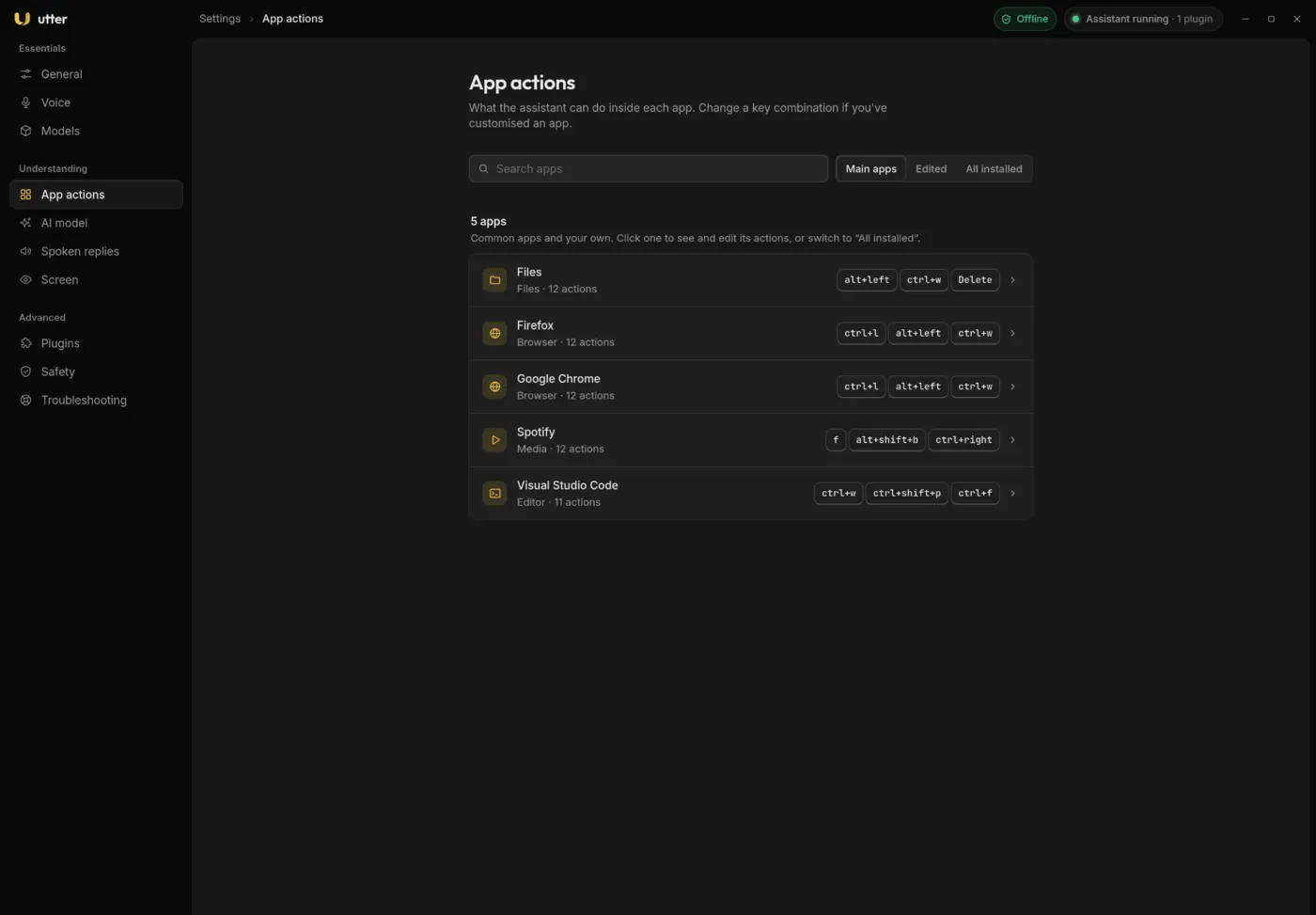Click the Search apps input field
Screen dimensions: 1316x915
(x=649, y=169)
